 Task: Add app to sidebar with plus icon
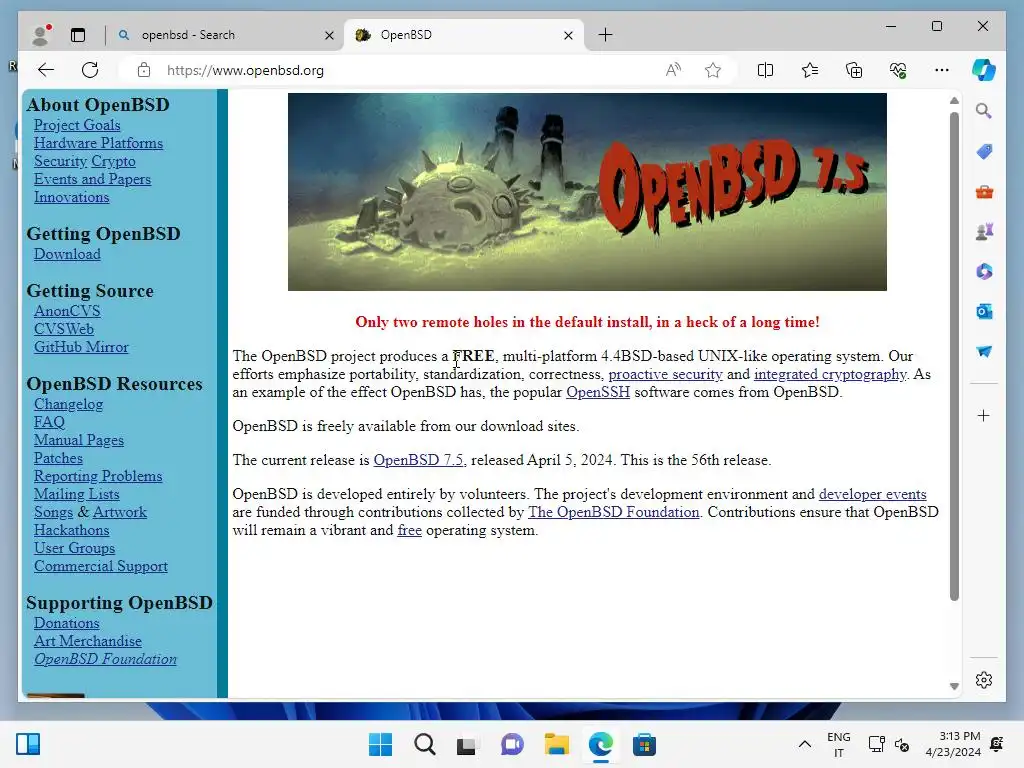[x=984, y=415]
